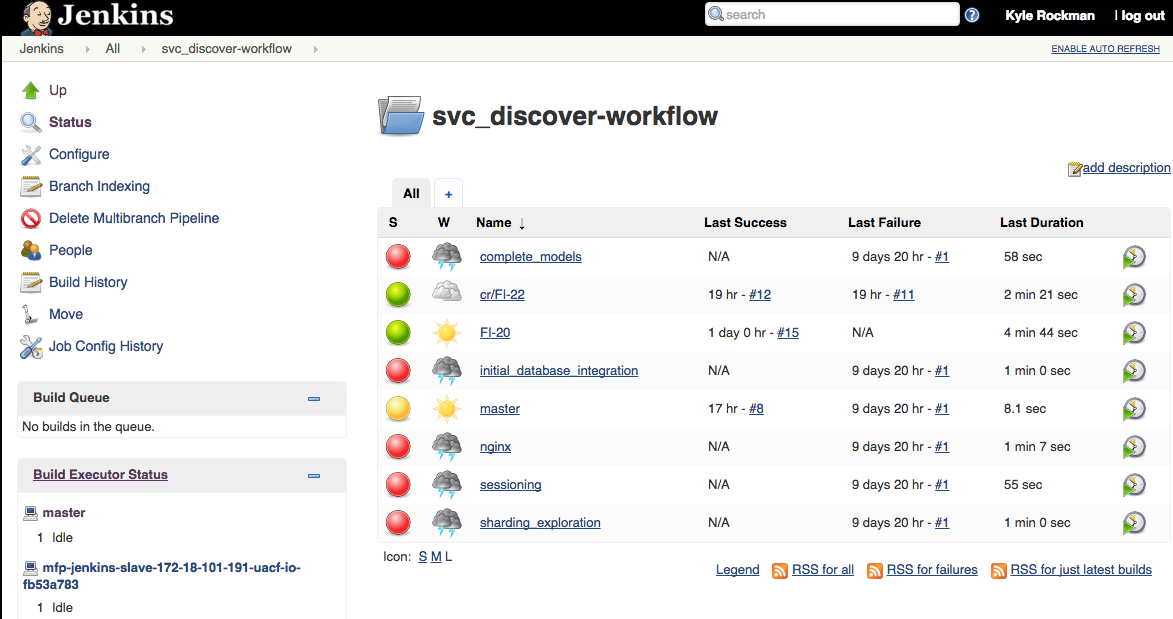1173x619 pixels.
Task: Click the storm weather icon for nginx
Action: point(447,447)
